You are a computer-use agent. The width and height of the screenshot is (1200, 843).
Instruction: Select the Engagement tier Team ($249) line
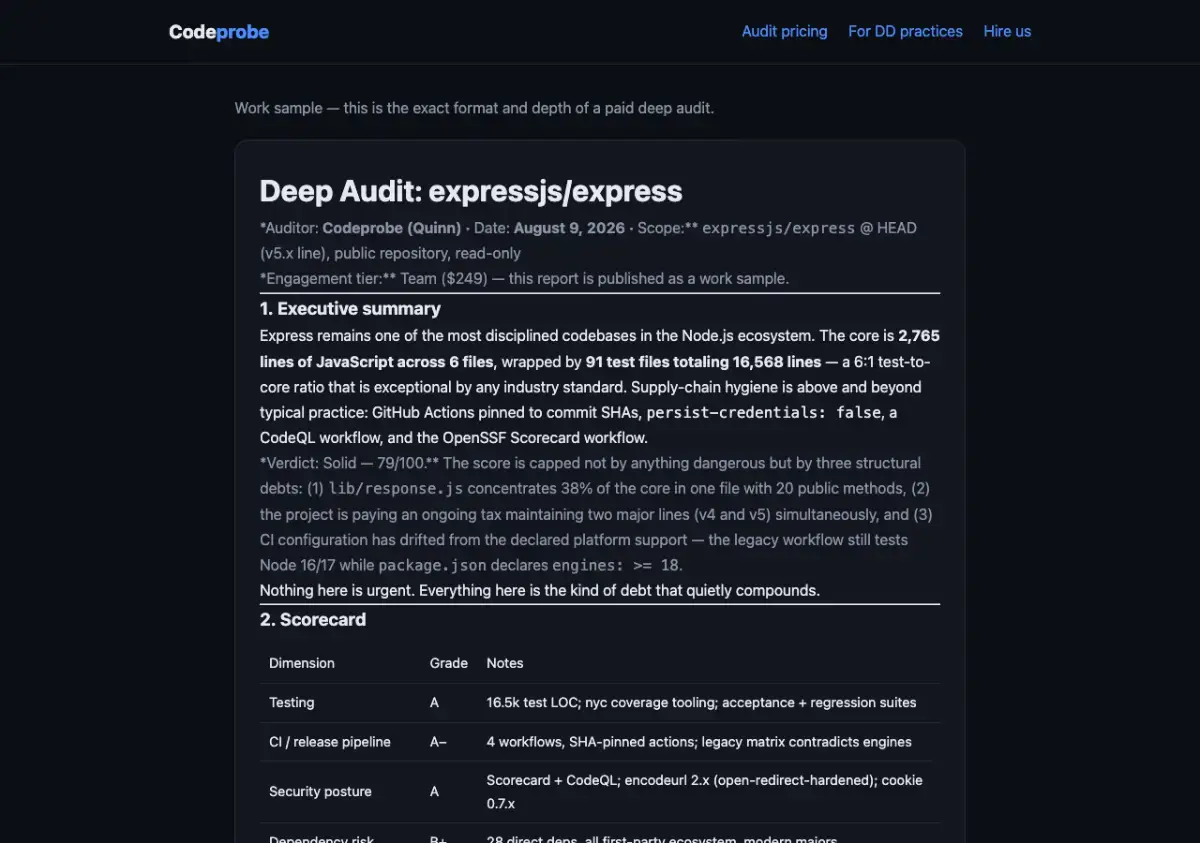click(x=524, y=278)
